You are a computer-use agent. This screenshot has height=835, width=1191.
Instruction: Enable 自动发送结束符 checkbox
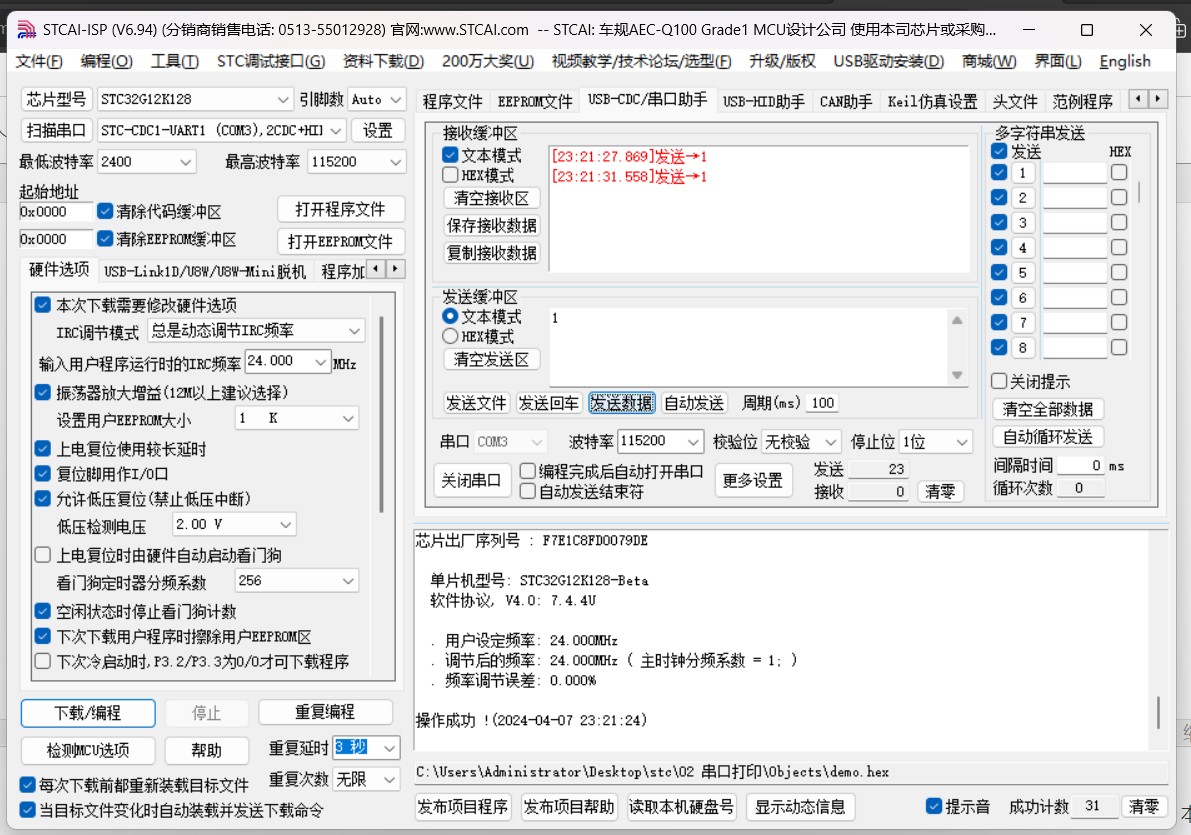527,491
